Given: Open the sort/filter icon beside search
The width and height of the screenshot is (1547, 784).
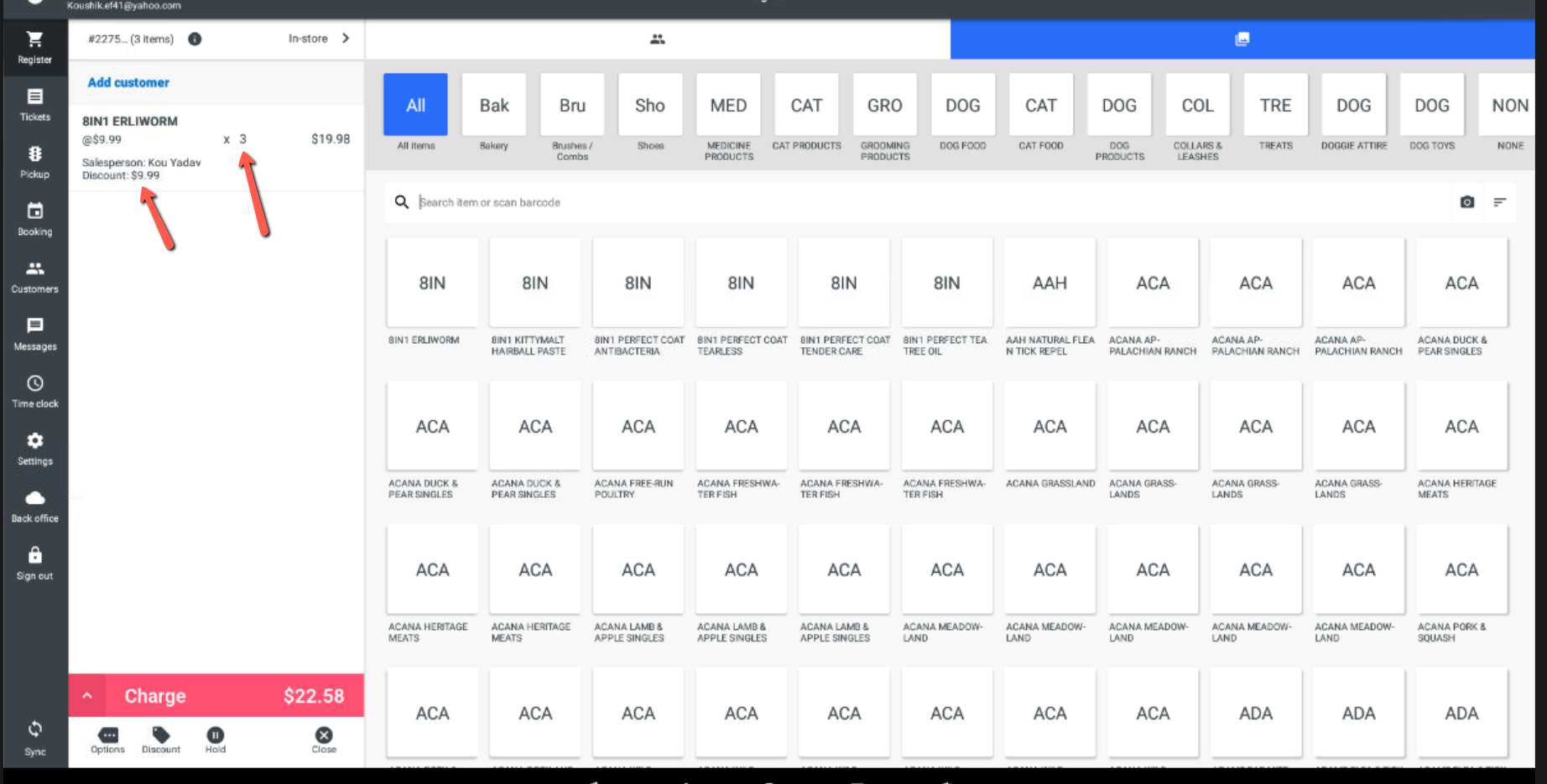Looking at the screenshot, I should point(1499,202).
